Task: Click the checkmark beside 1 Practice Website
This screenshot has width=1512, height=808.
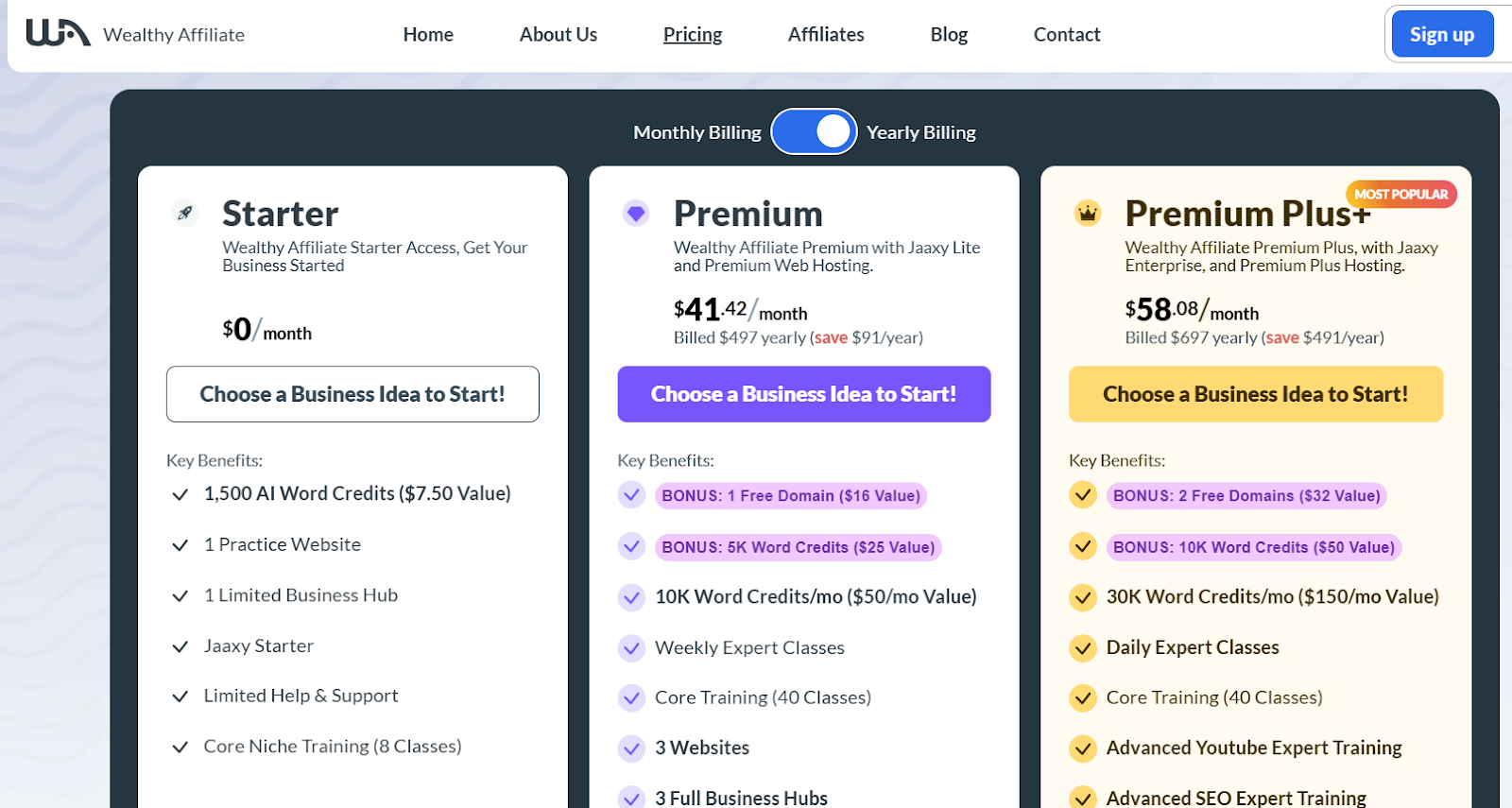Action: (180, 545)
